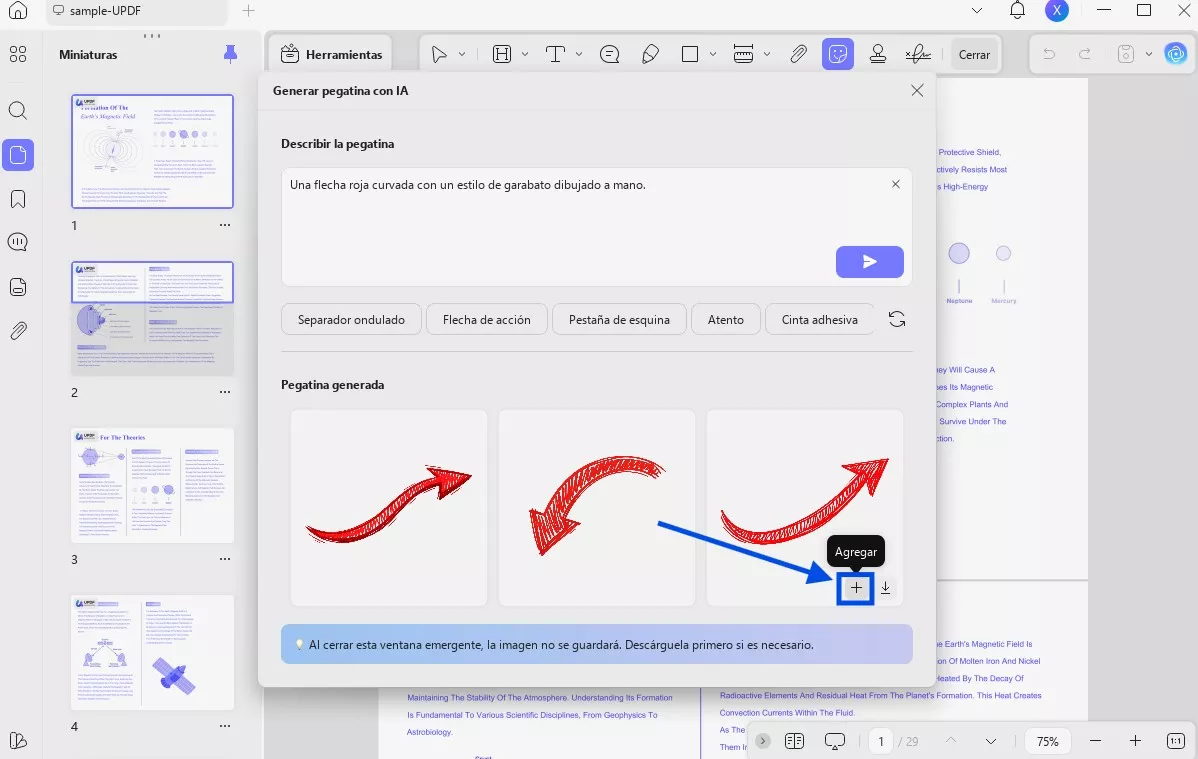Open page 3 thumbnail
Image resolution: width=1198 pixels, height=759 pixels.
coord(152,485)
